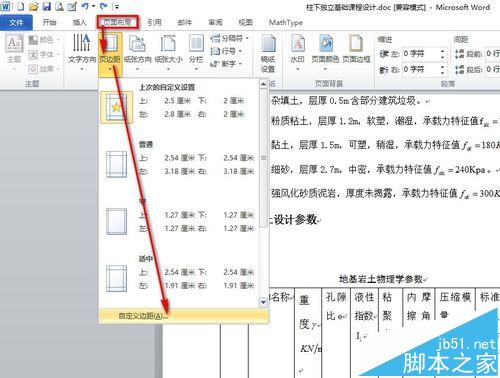Click document line starting with 细砂
500x378 pixels.
(381, 170)
